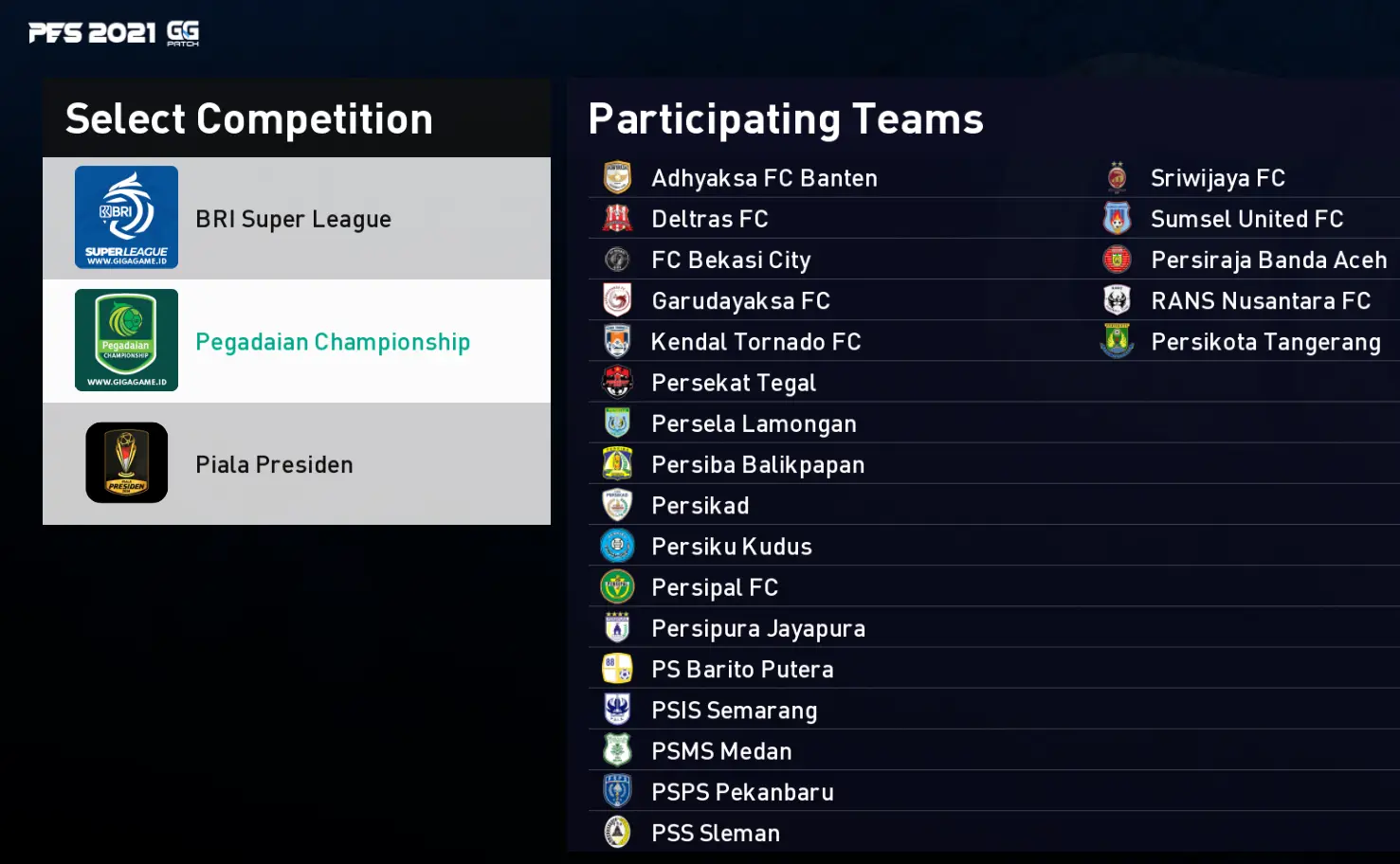Click the team name Sumsel United FC
Image resolution: width=1400 pixels, height=864 pixels.
click(1247, 218)
